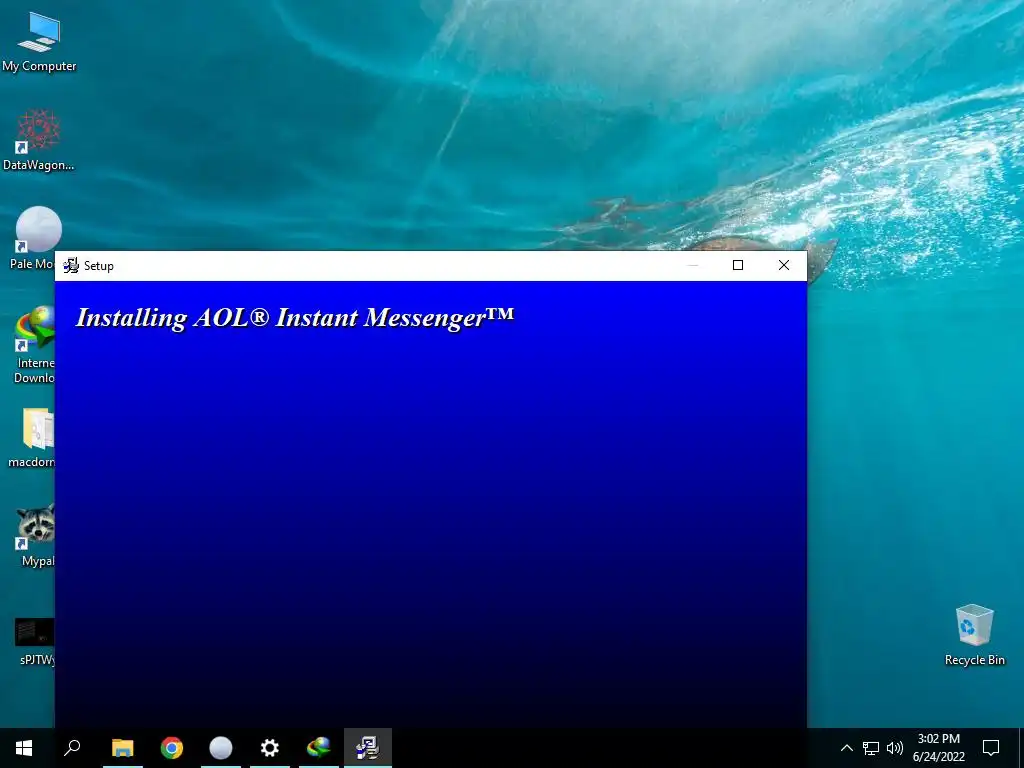Open File Explorer from the taskbar

pos(123,748)
